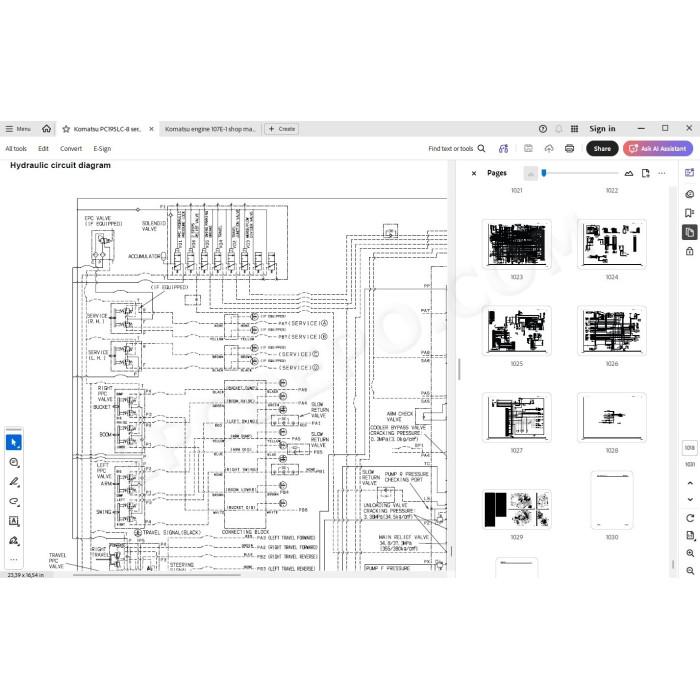This screenshot has width=700, height=700.
Task: Open the bookmarks panel
Action: pyautogui.click(x=690, y=213)
